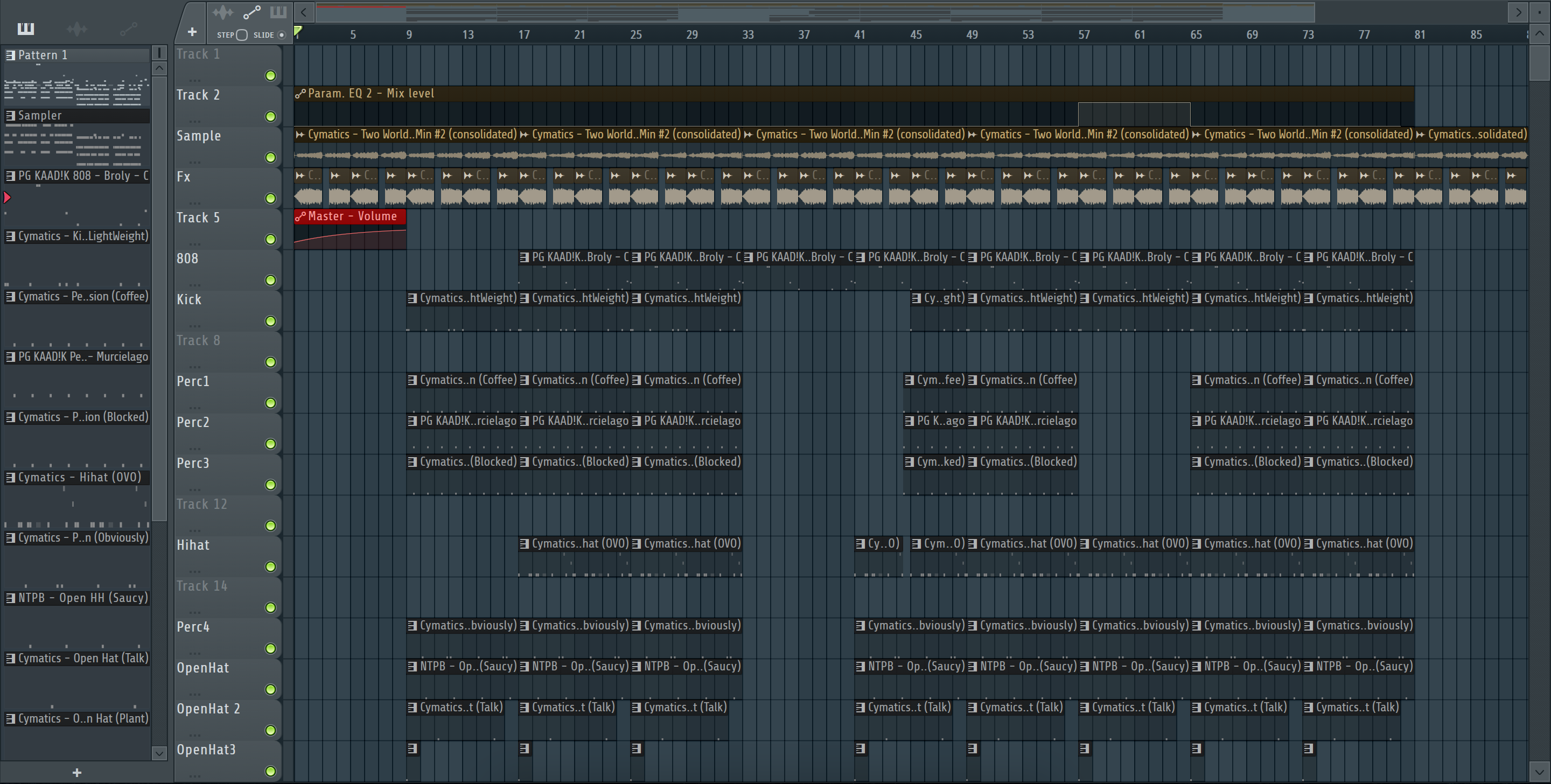Click the picker panel vertical scrollbar
Screen dimensions: 1551x784
[x=159, y=298]
